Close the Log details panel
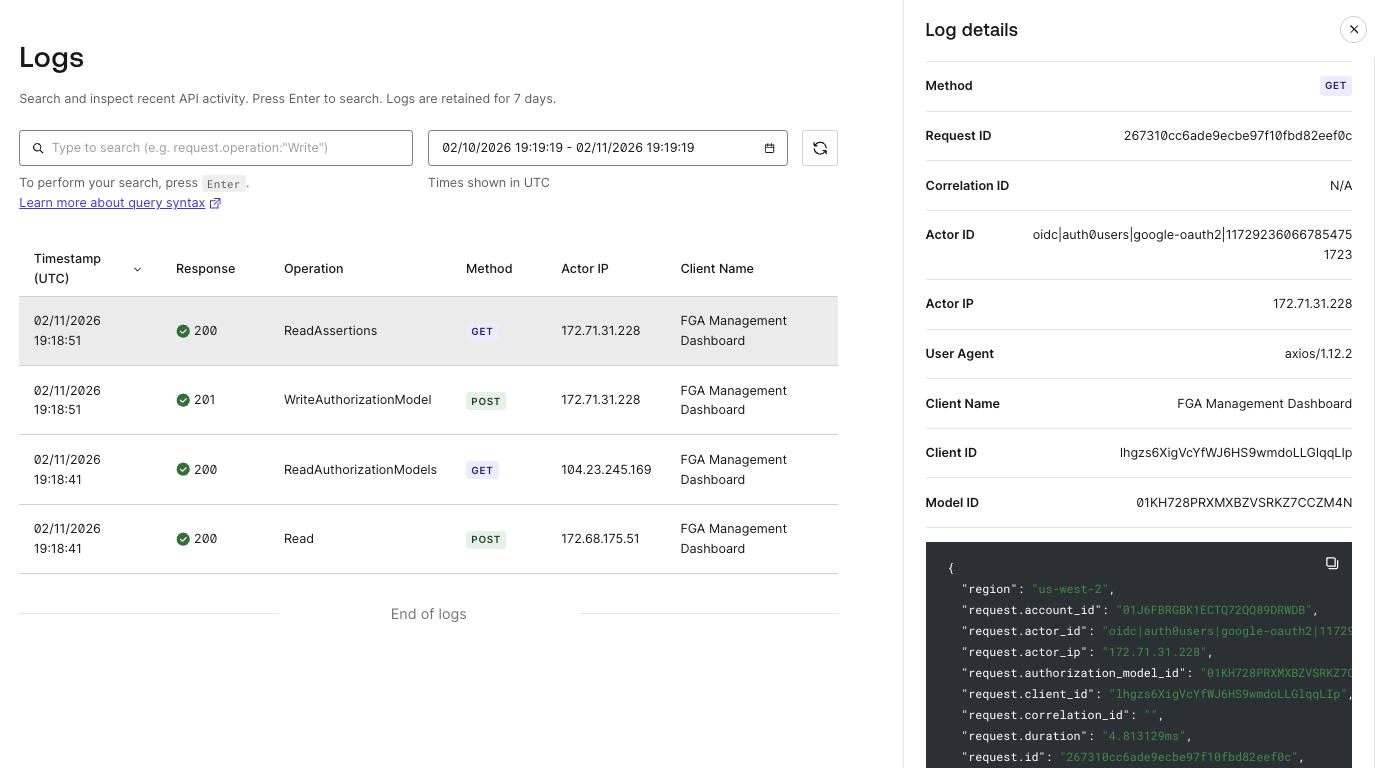Screen dimensions: 1375x768 coord(1353,30)
